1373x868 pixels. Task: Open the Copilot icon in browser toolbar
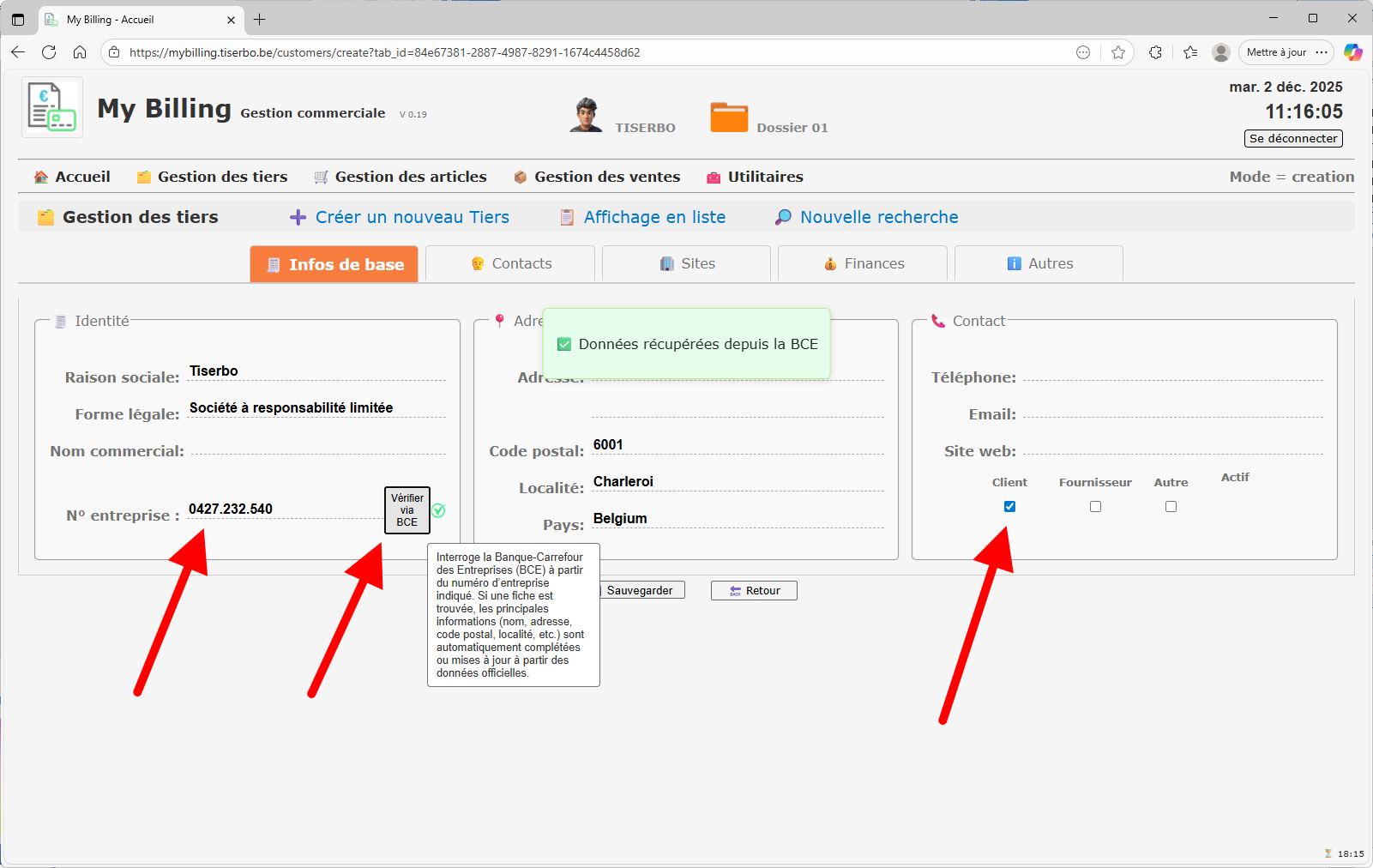coord(1352,52)
